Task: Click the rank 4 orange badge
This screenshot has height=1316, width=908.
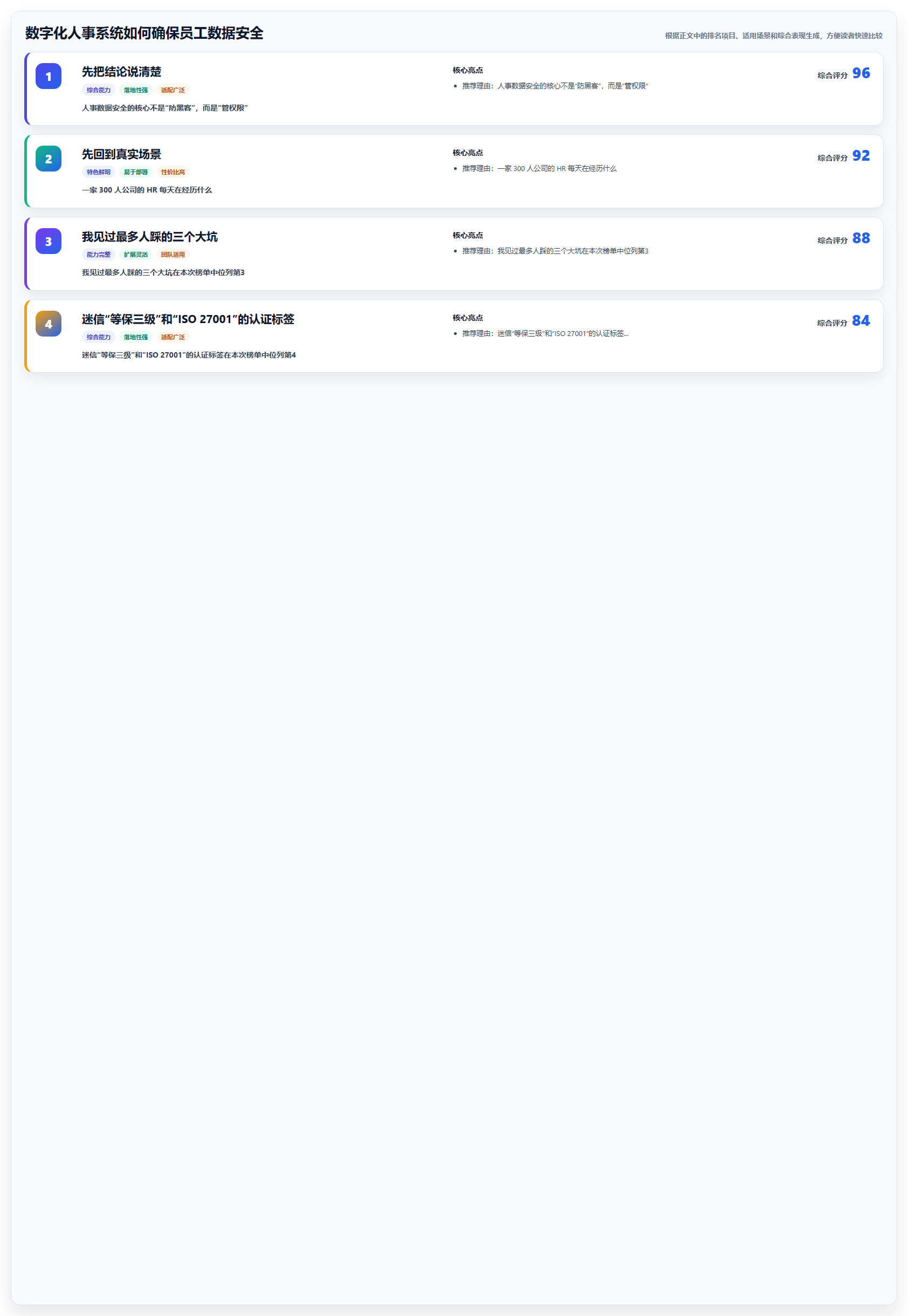Action: 49,324
